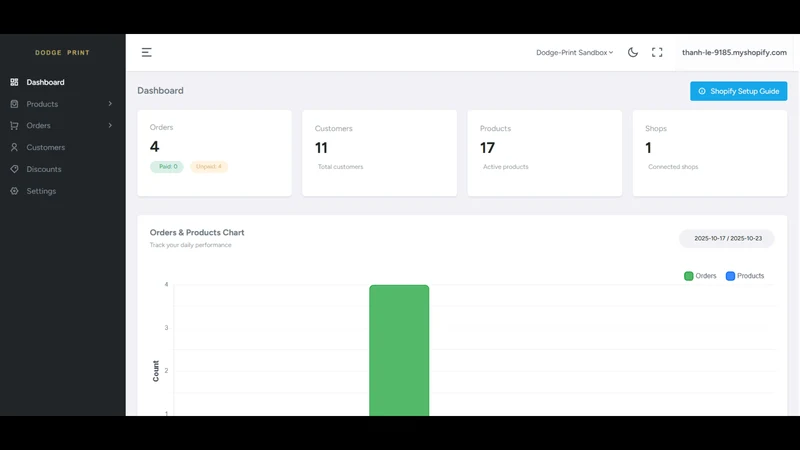Click the 'Track your daily performance' subtitle
Screen dimensions: 800x450
coord(190,245)
